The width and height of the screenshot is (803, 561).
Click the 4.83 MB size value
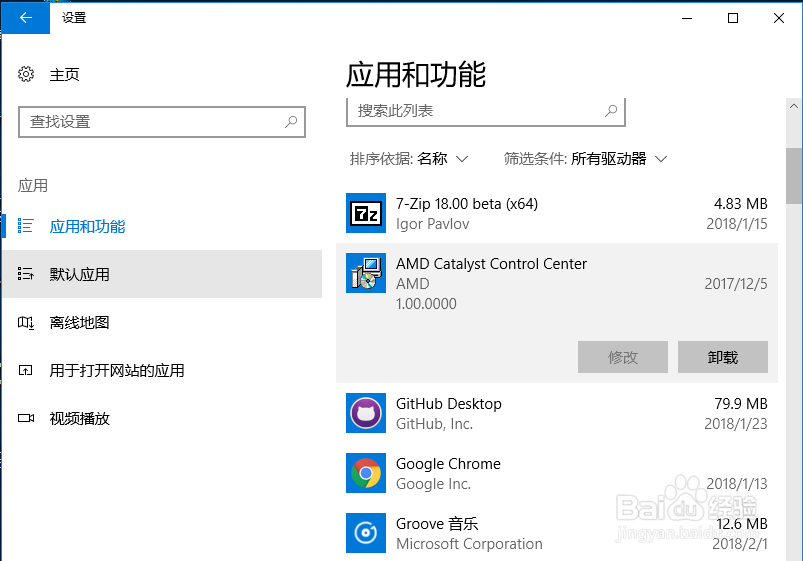[x=741, y=204]
